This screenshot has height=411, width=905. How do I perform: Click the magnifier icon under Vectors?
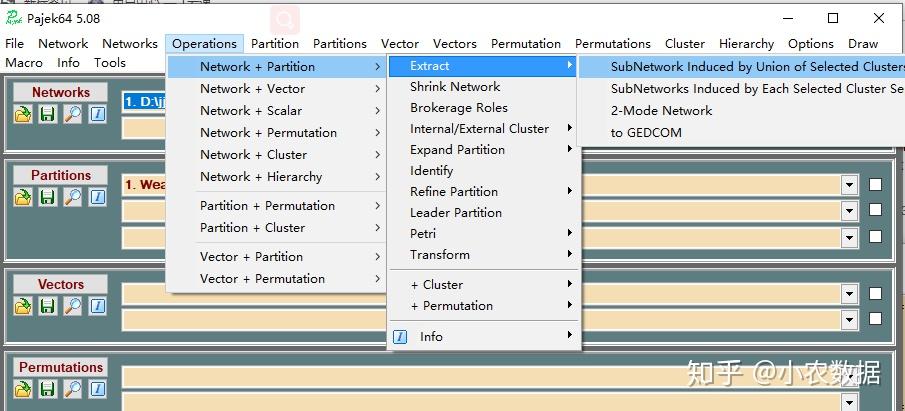pyautogui.click(x=72, y=306)
